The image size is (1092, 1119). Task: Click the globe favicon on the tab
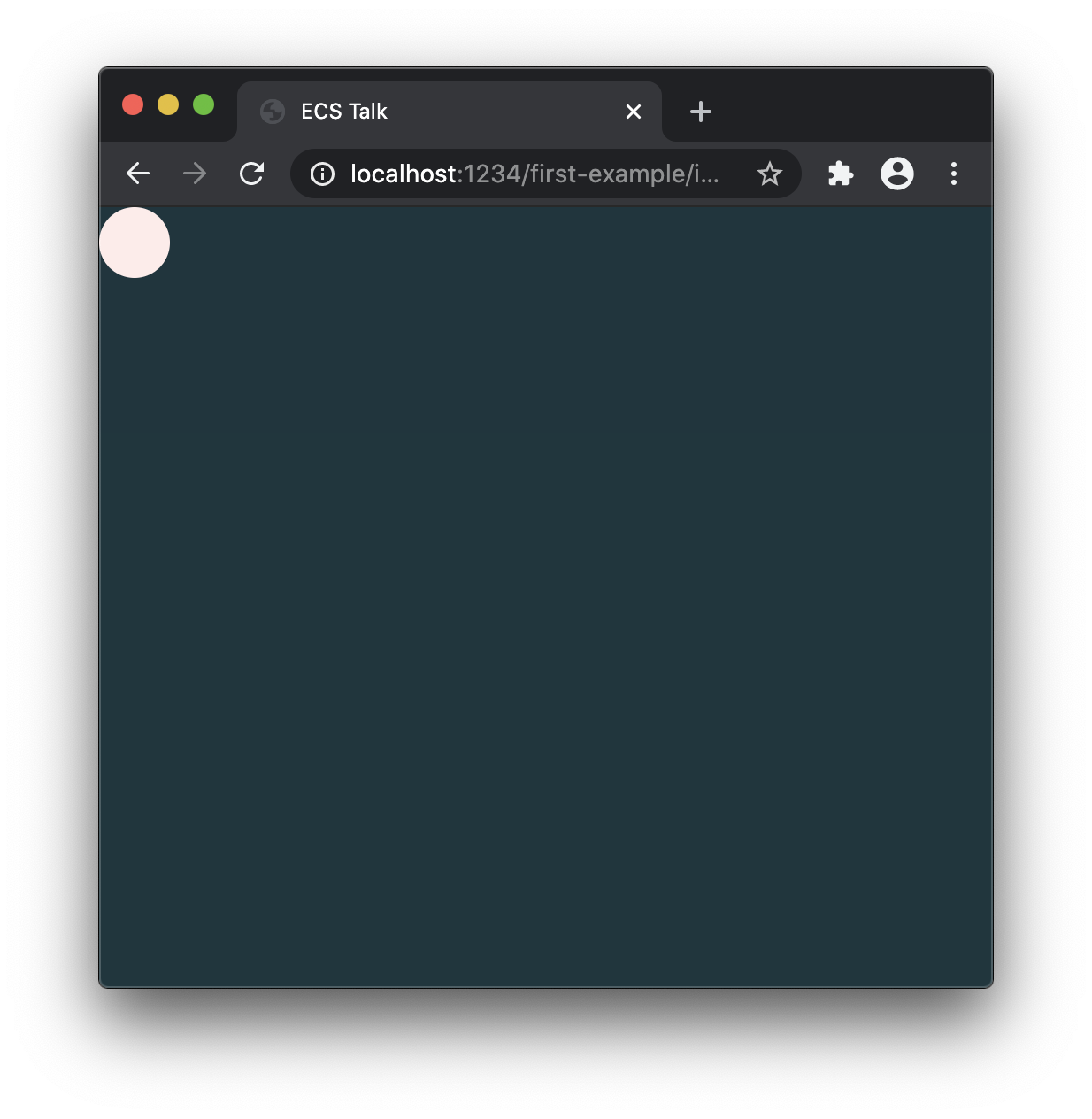273,112
